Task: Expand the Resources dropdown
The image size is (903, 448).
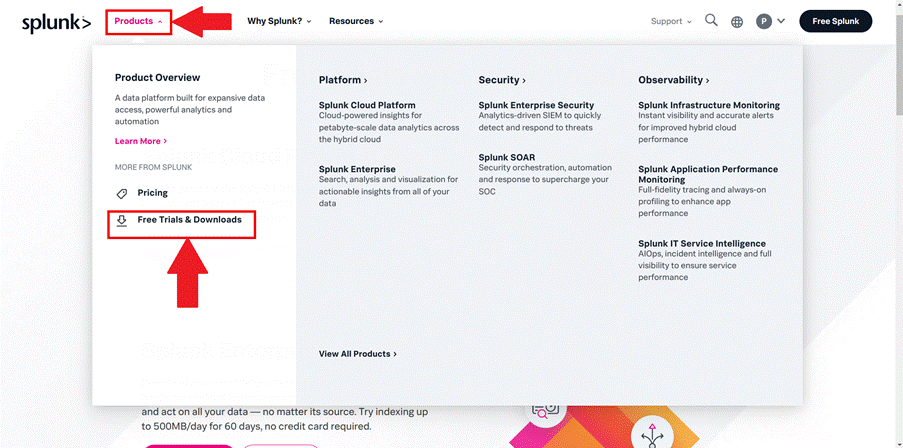Action: pyautogui.click(x=355, y=21)
